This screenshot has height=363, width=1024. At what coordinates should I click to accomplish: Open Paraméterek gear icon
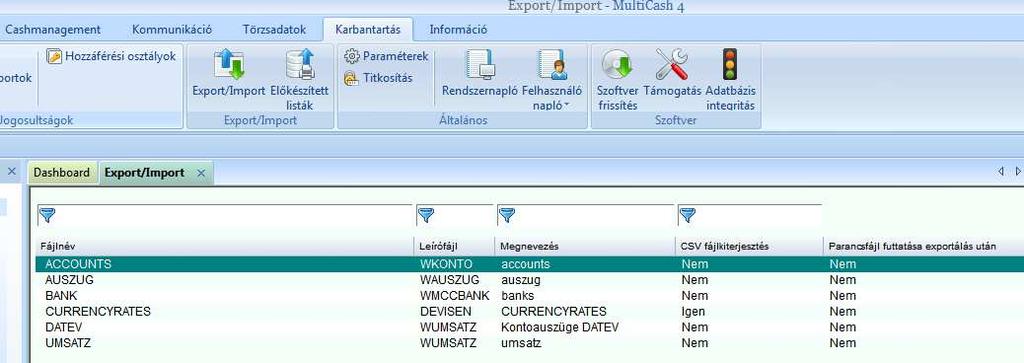pyautogui.click(x=352, y=56)
